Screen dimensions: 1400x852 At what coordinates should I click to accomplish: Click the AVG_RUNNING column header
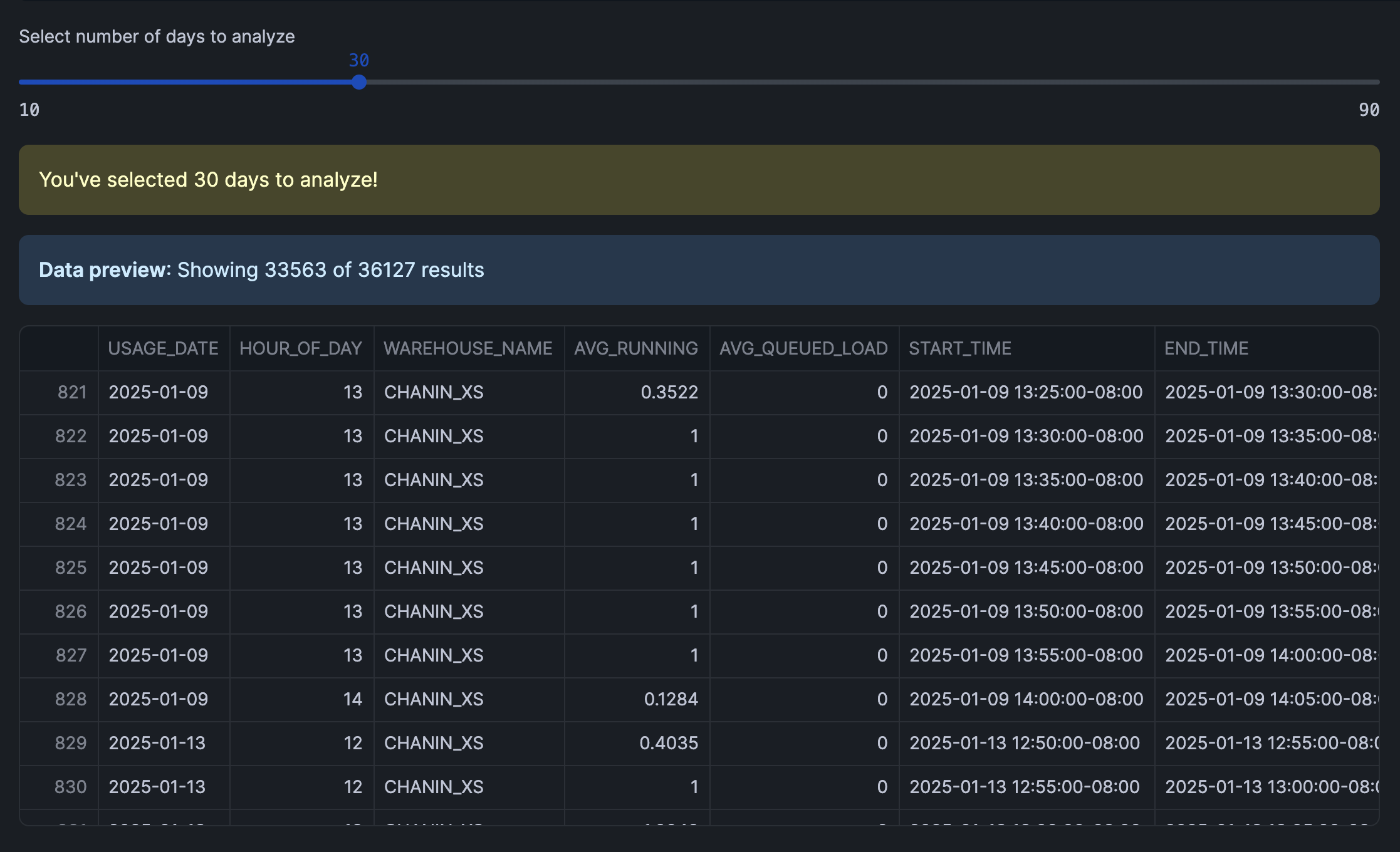tap(635, 348)
